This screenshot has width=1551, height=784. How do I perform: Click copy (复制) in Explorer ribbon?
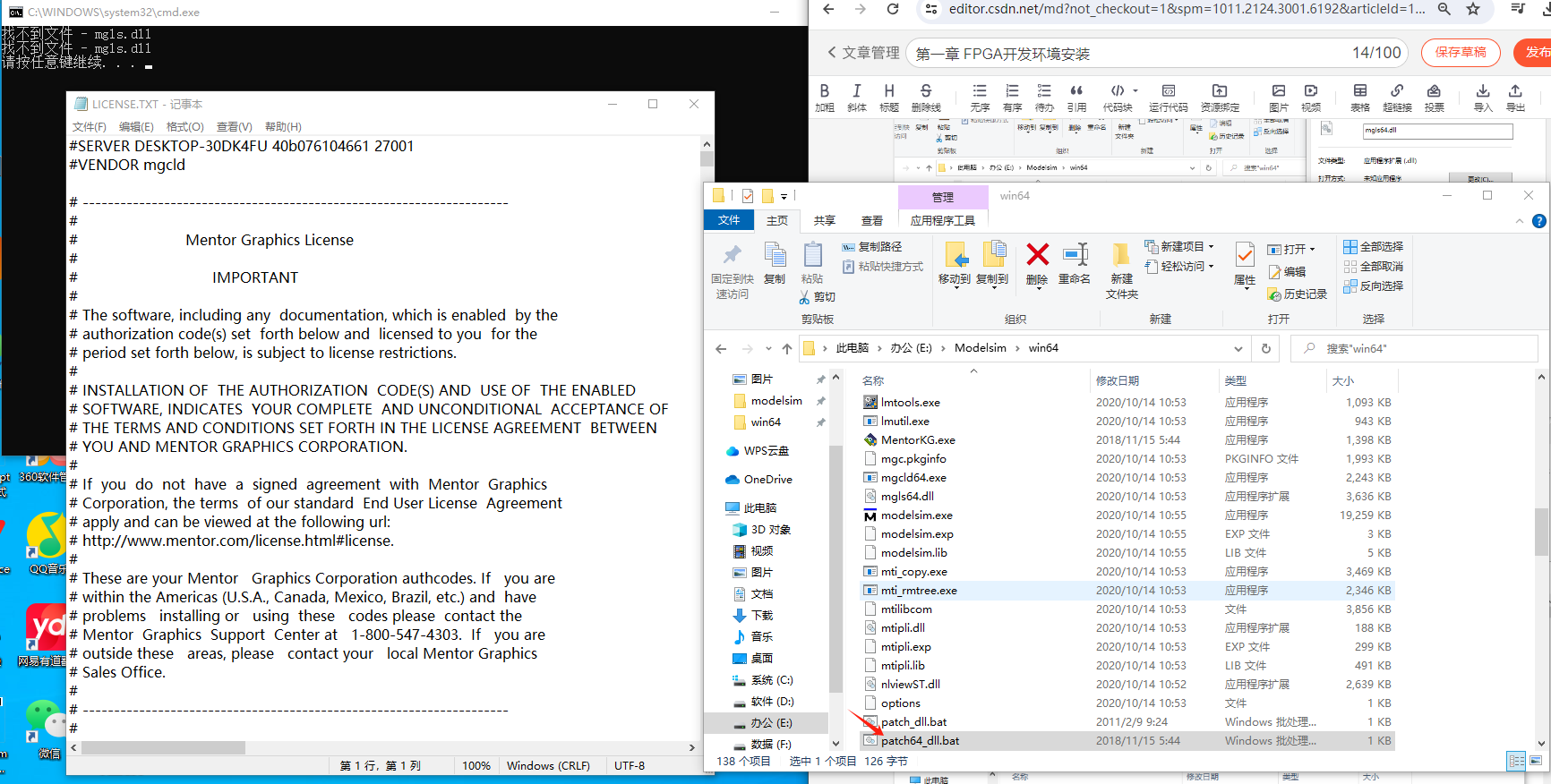775,263
